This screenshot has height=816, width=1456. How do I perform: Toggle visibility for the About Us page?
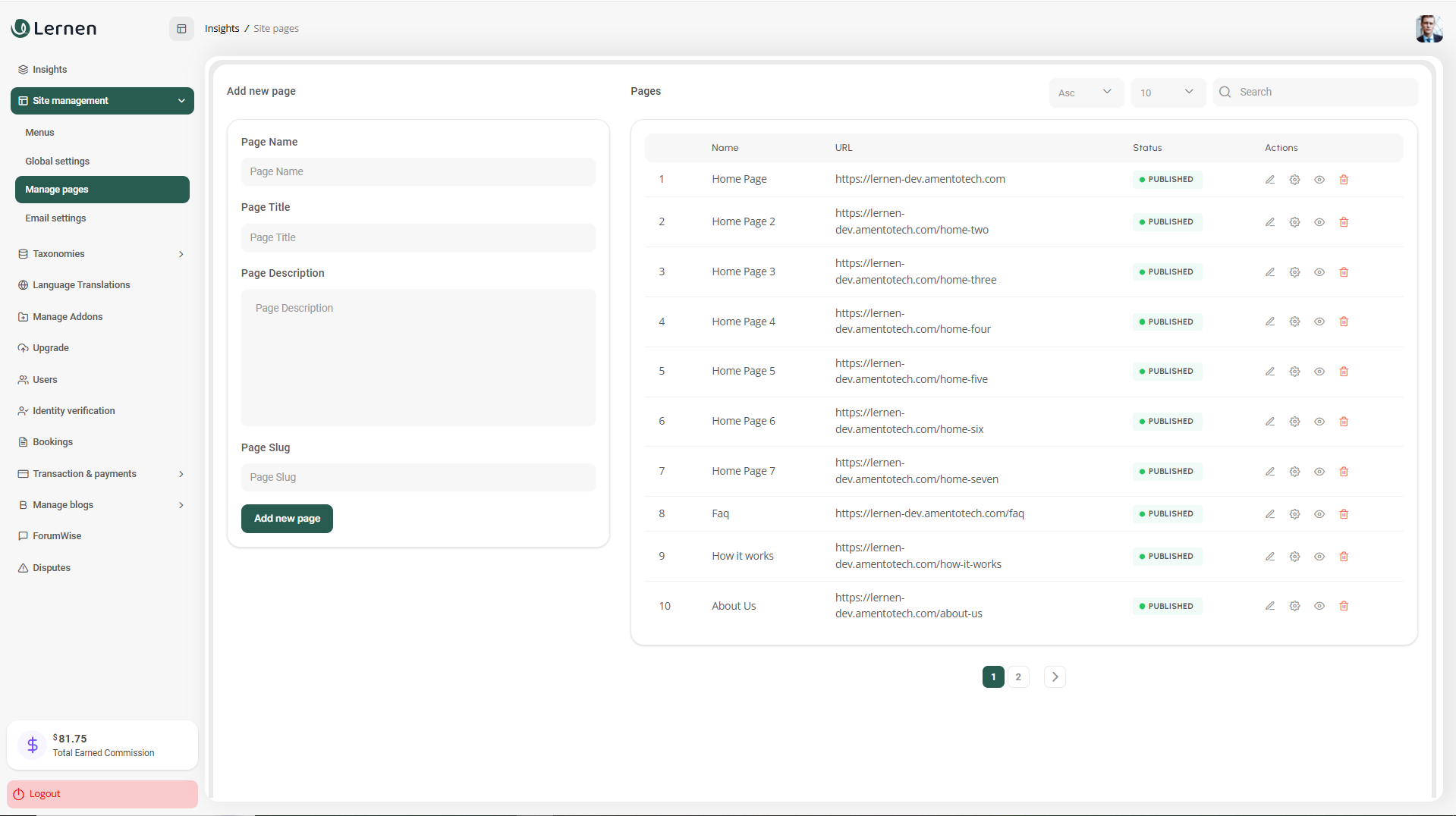[1319, 606]
